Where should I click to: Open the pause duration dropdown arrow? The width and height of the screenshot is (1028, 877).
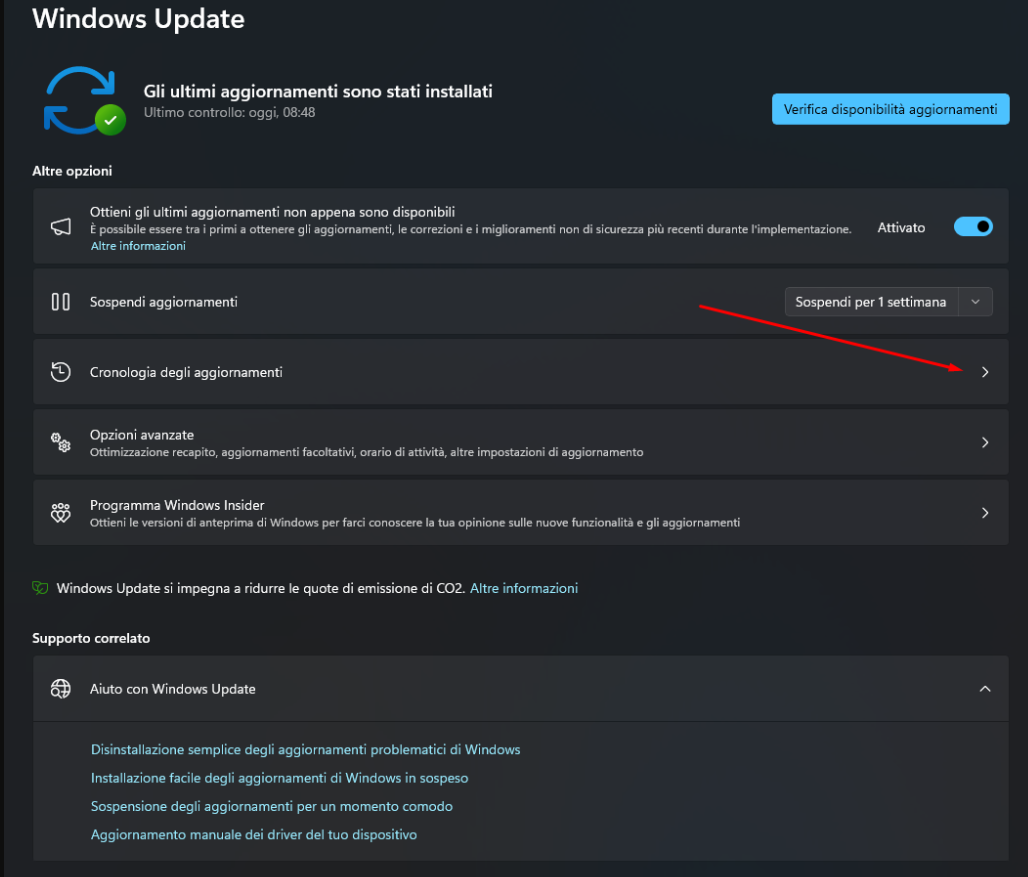click(976, 302)
